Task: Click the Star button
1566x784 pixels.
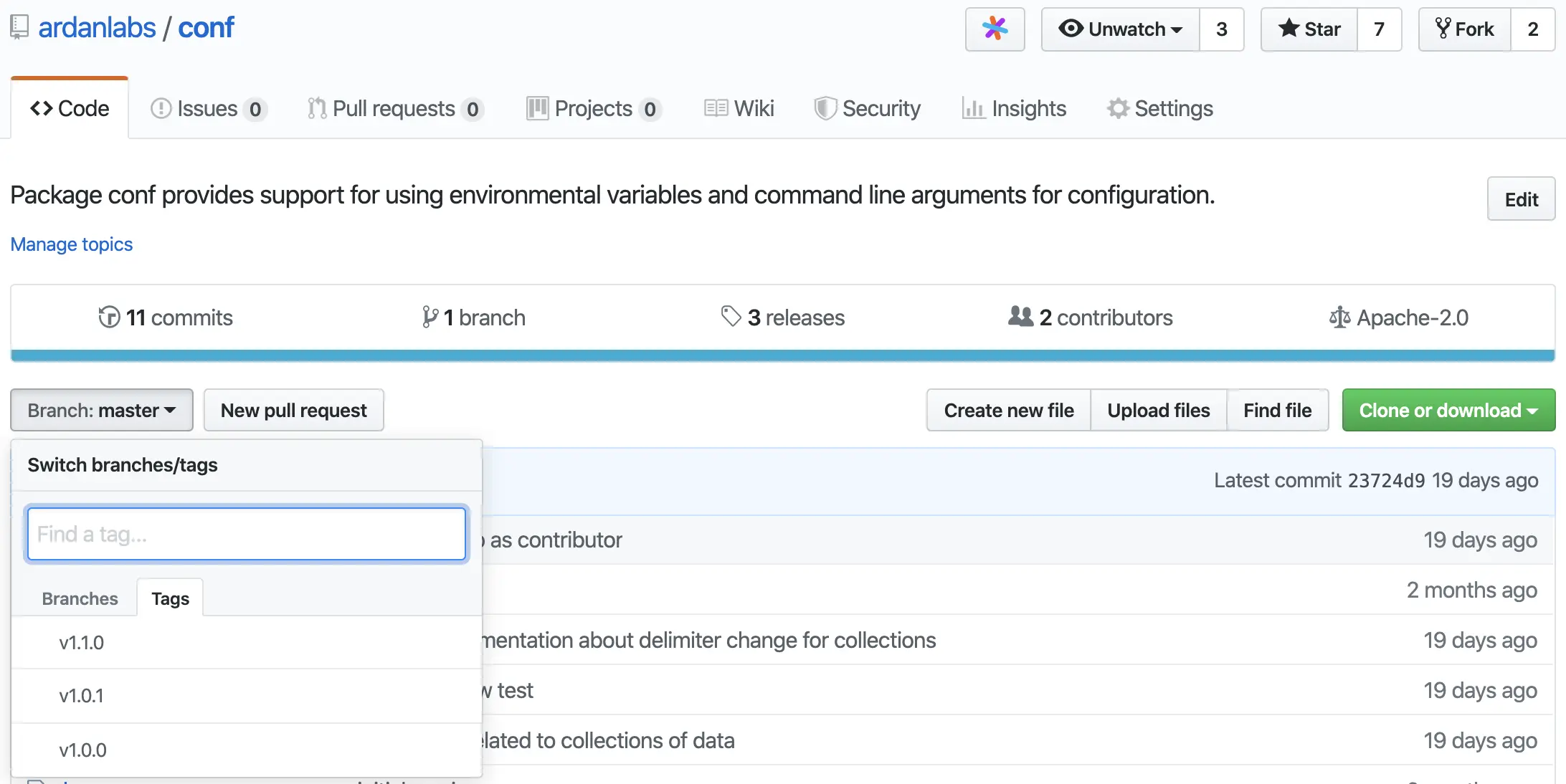Action: (x=1309, y=29)
